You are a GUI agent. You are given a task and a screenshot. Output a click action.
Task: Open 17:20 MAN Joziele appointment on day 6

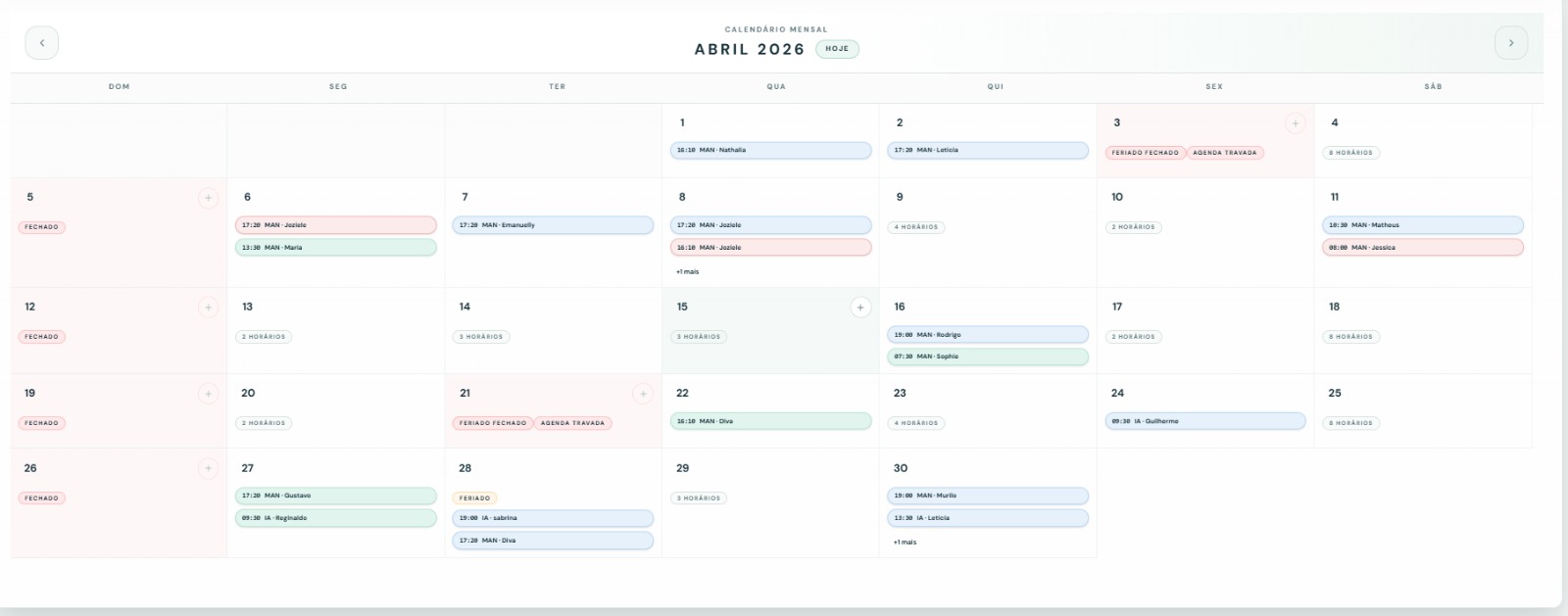[336, 225]
